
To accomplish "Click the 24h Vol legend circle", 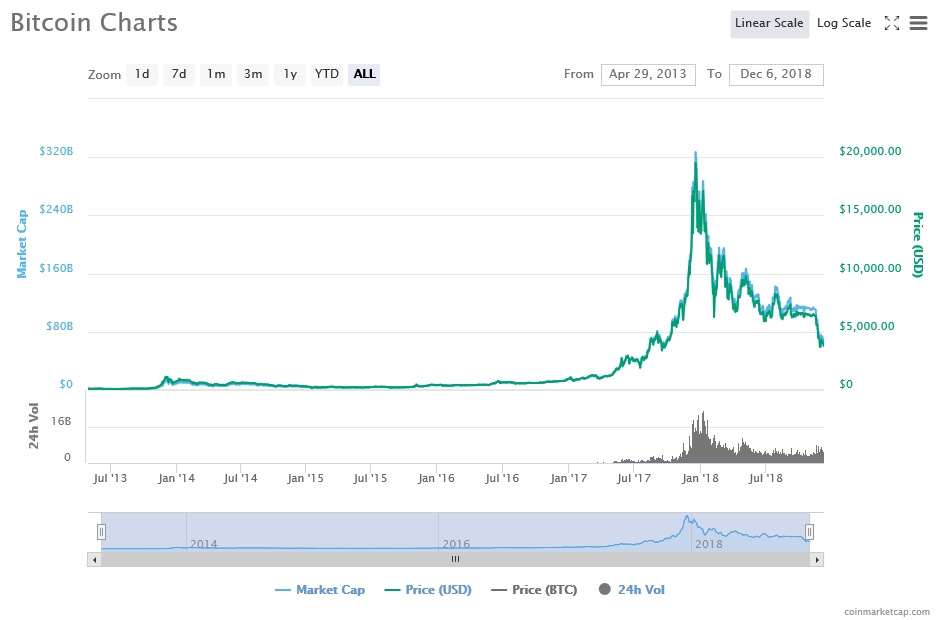I will point(605,590).
